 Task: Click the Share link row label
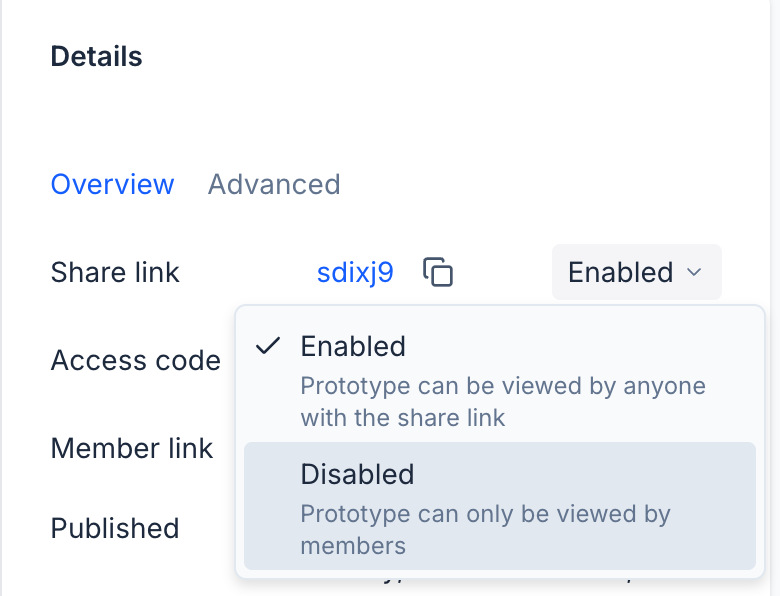coord(115,272)
